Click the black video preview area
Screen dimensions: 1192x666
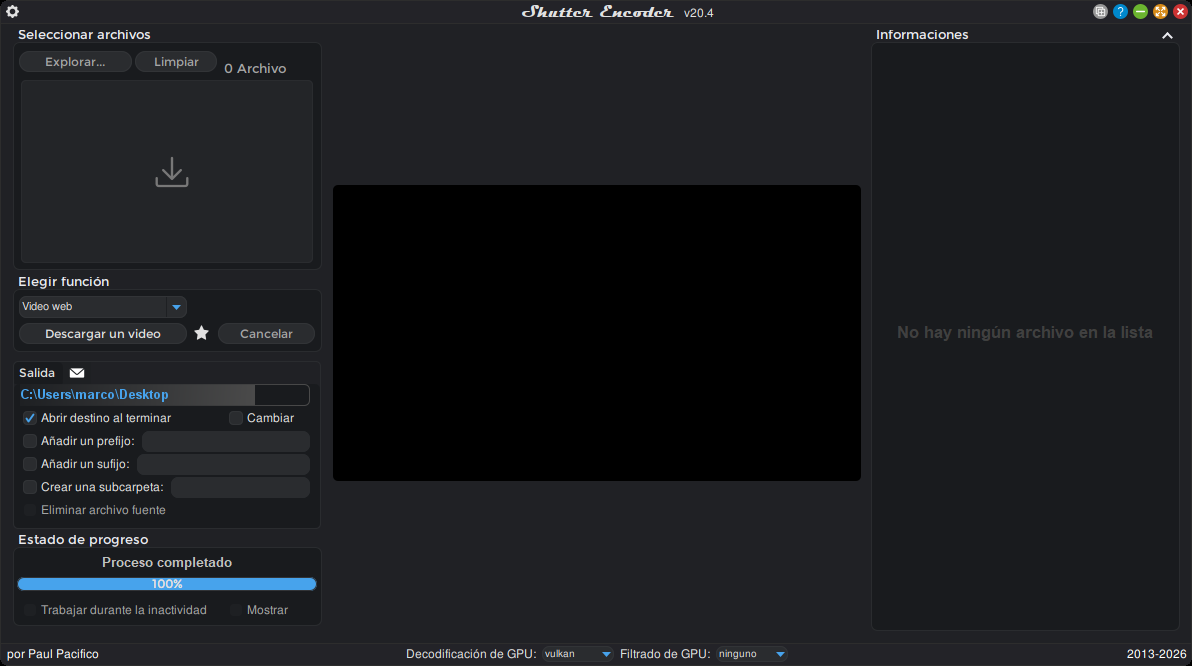click(x=597, y=332)
